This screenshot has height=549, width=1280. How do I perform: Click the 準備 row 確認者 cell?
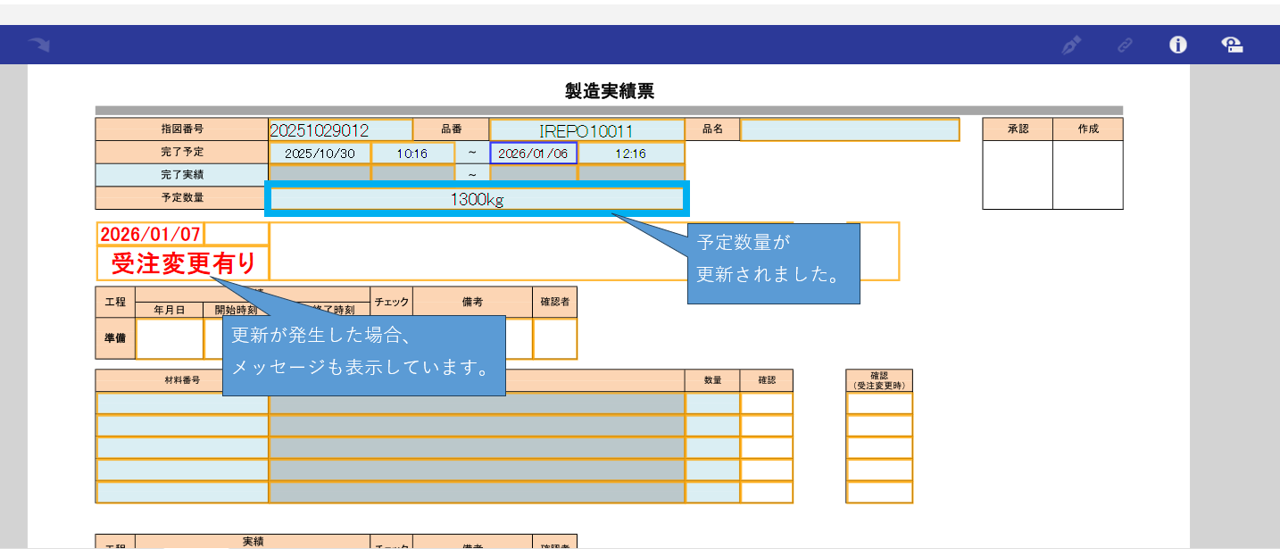[x=554, y=338]
